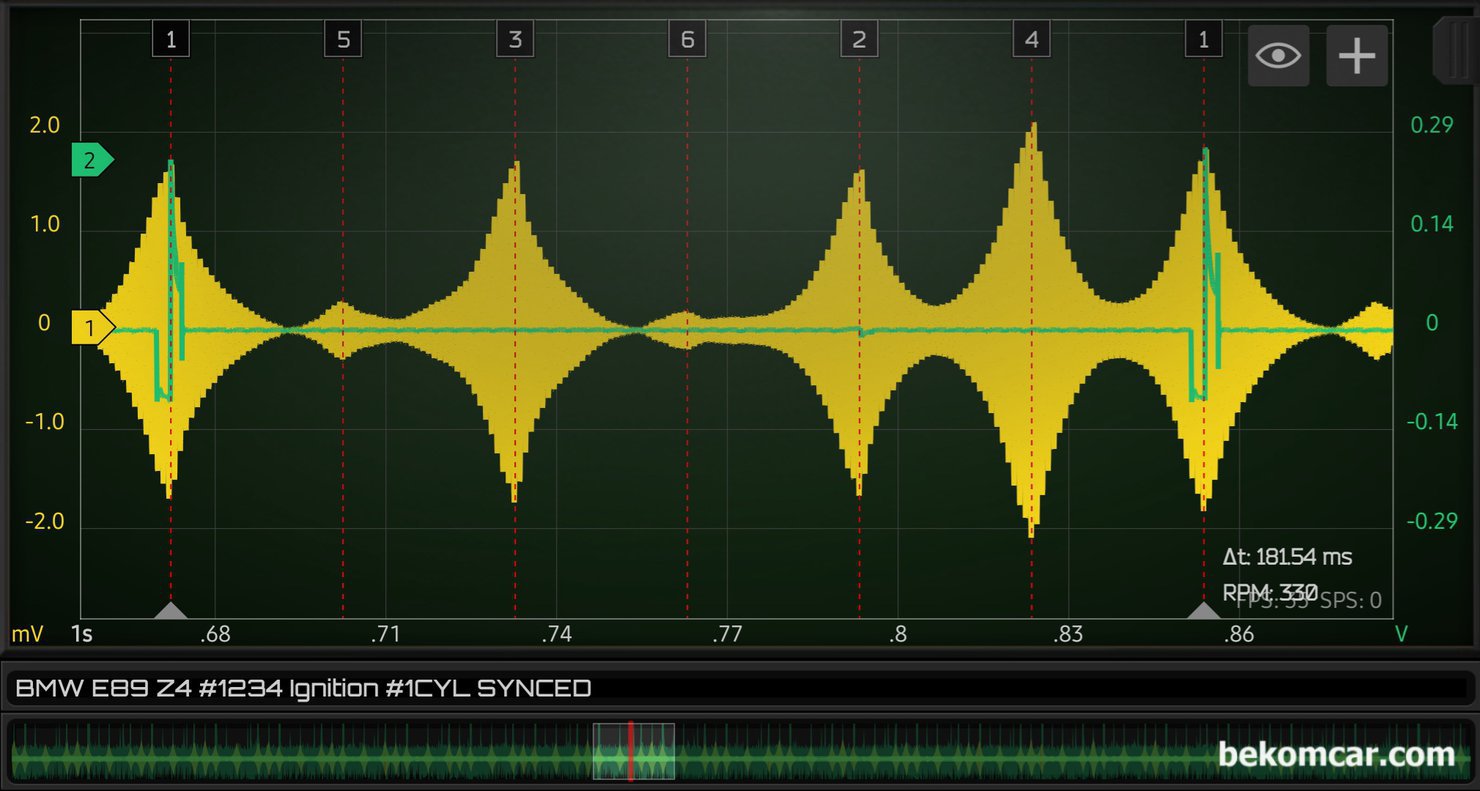Click the red playhead in overview waveform
The height and width of the screenshot is (791, 1480).
[x=631, y=752]
